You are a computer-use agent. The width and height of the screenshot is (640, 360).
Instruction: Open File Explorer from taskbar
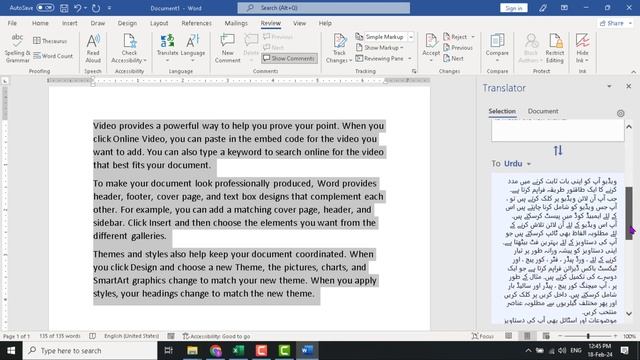[x=192, y=351]
